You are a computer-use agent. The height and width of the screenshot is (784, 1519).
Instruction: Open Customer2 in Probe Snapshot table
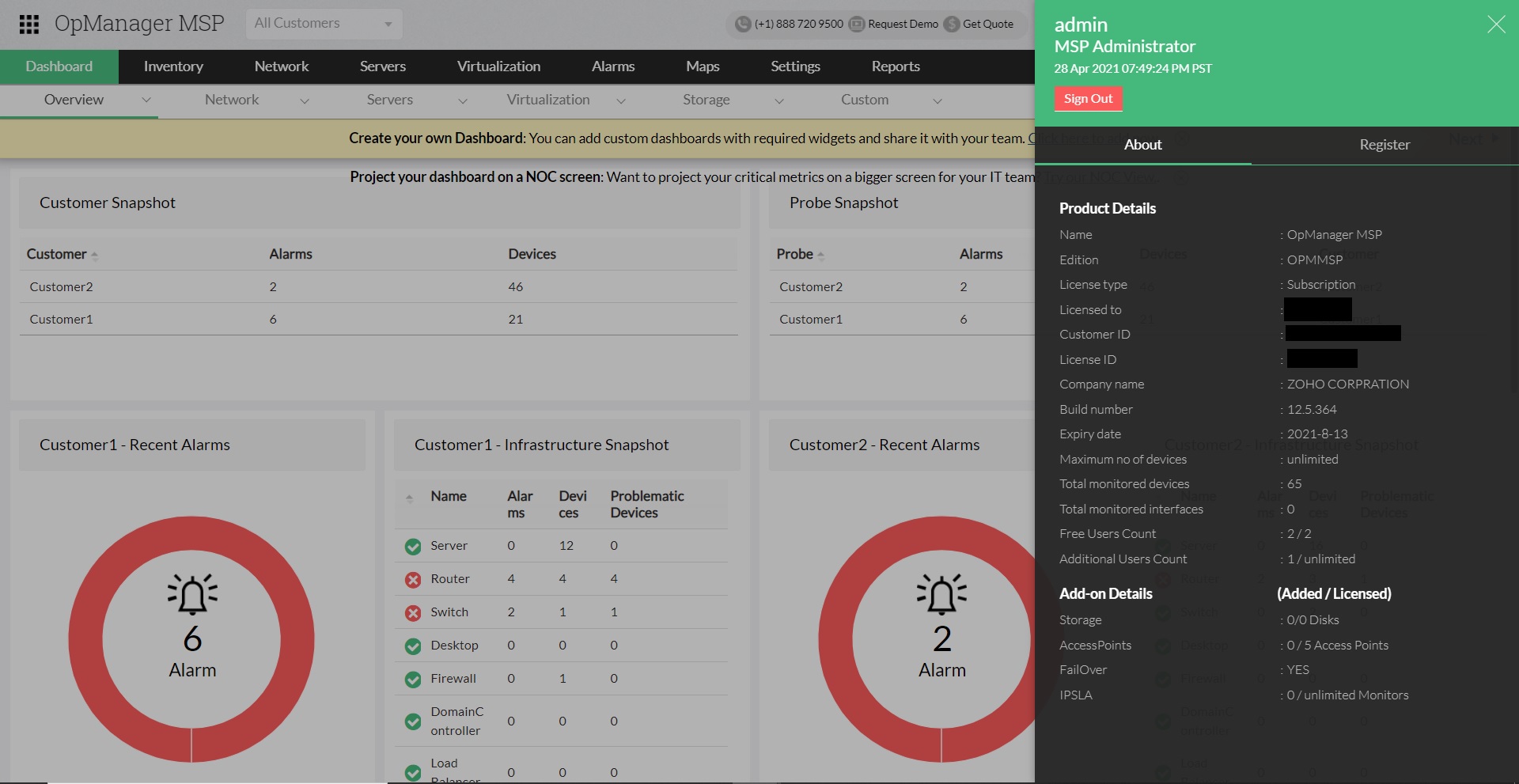[x=811, y=286]
